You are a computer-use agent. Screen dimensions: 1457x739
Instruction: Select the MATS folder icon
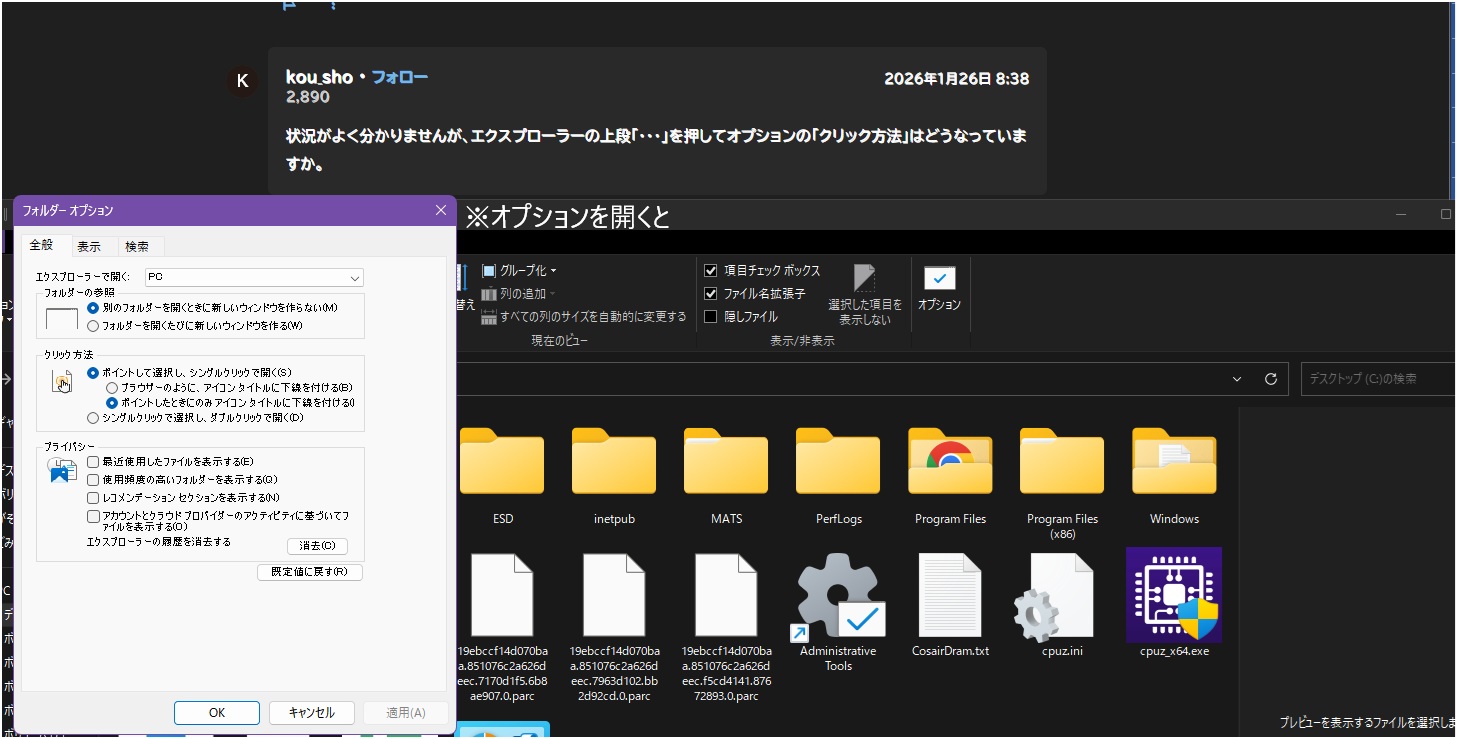point(726,462)
